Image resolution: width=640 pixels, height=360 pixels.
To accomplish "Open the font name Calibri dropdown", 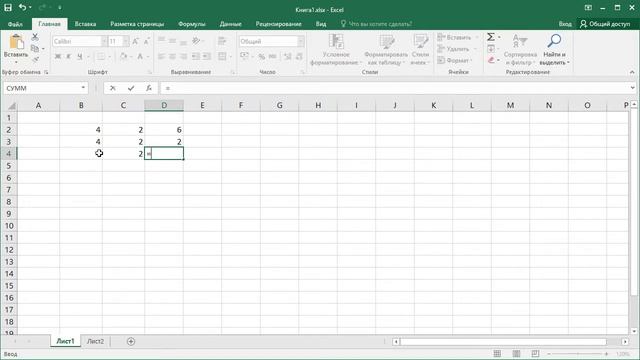I will (x=104, y=41).
